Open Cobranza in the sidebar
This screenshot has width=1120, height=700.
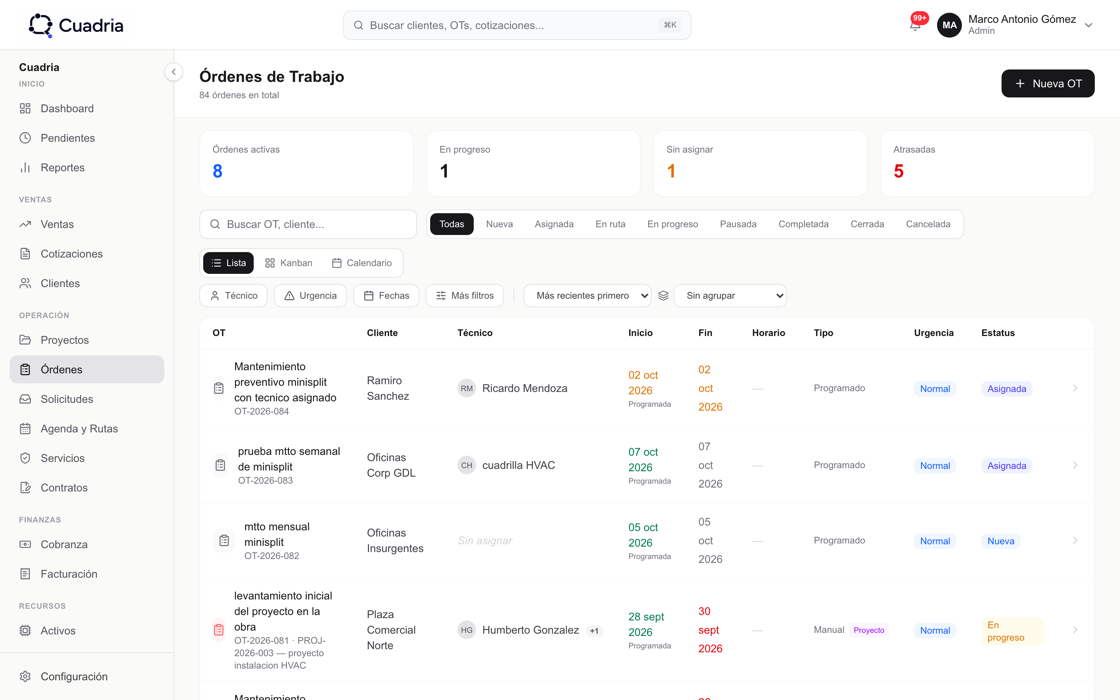(87, 544)
